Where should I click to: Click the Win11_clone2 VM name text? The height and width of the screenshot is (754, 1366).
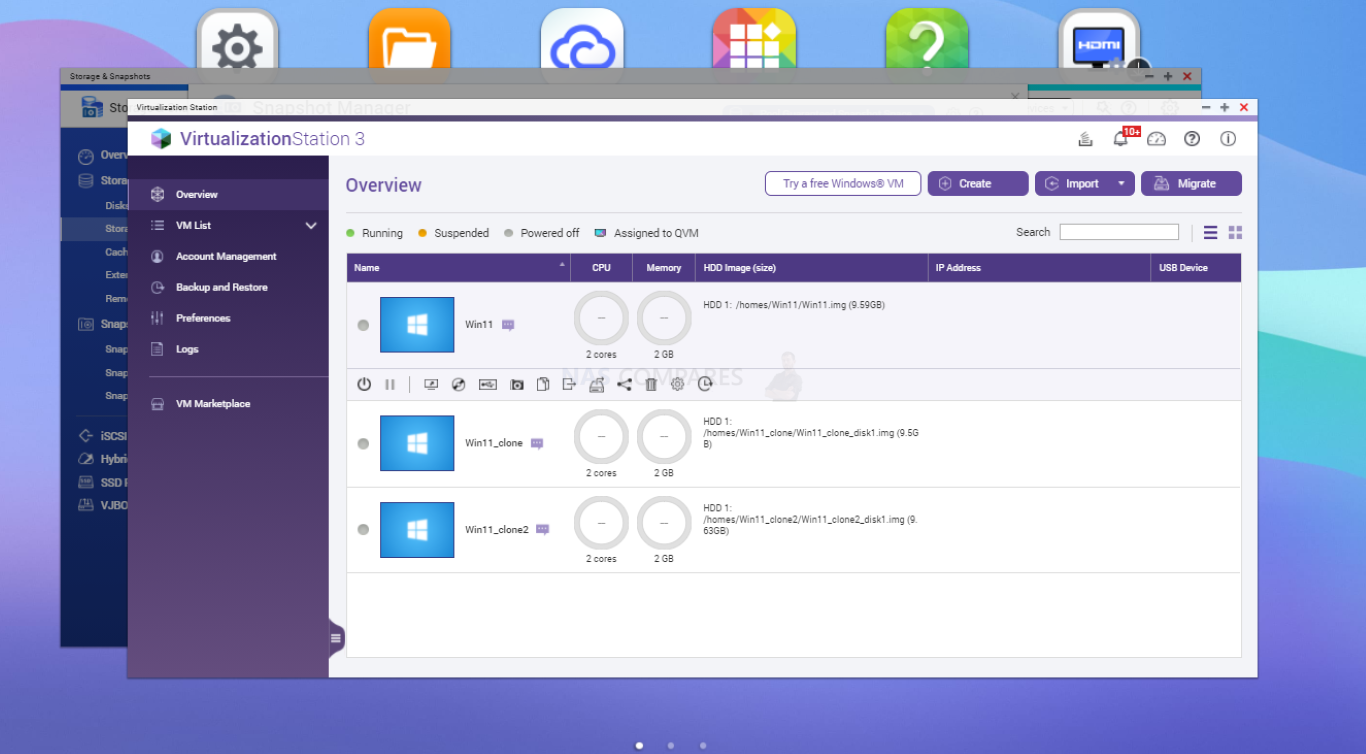click(x=497, y=530)
